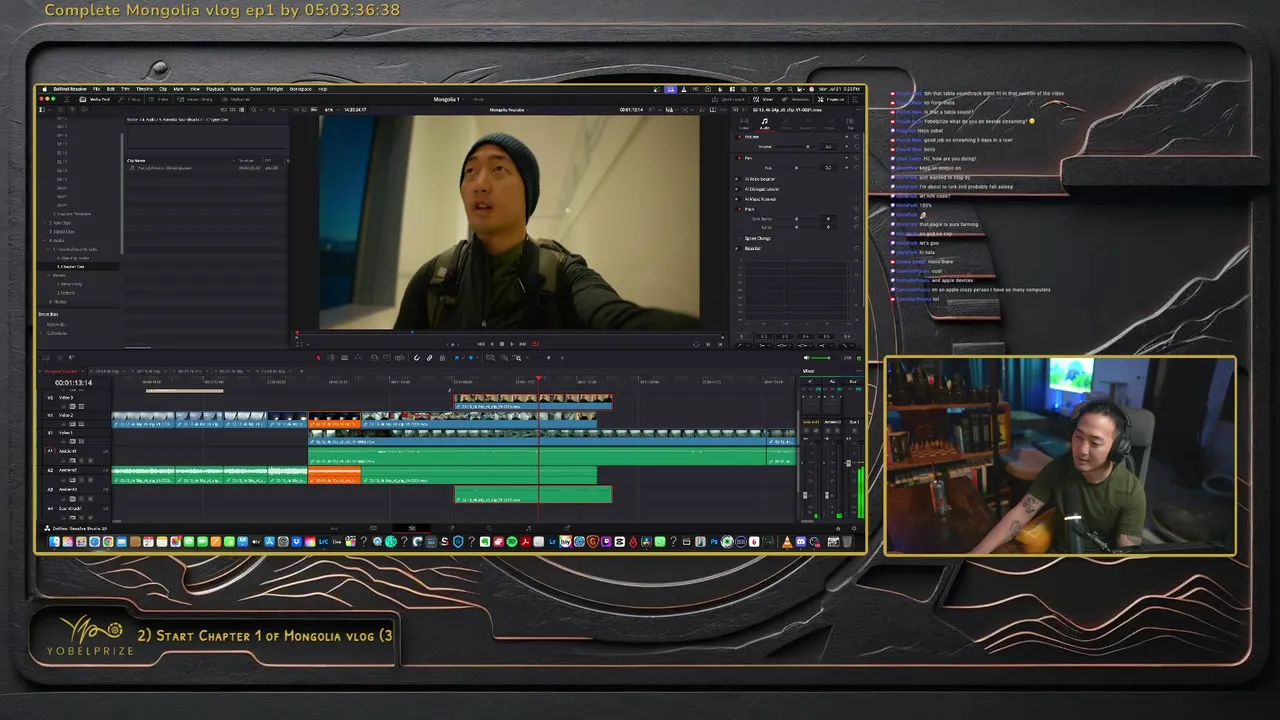Select the orange clip on Video 2 track
Viewport: 1280px width, 720px height.
point(334,419)
